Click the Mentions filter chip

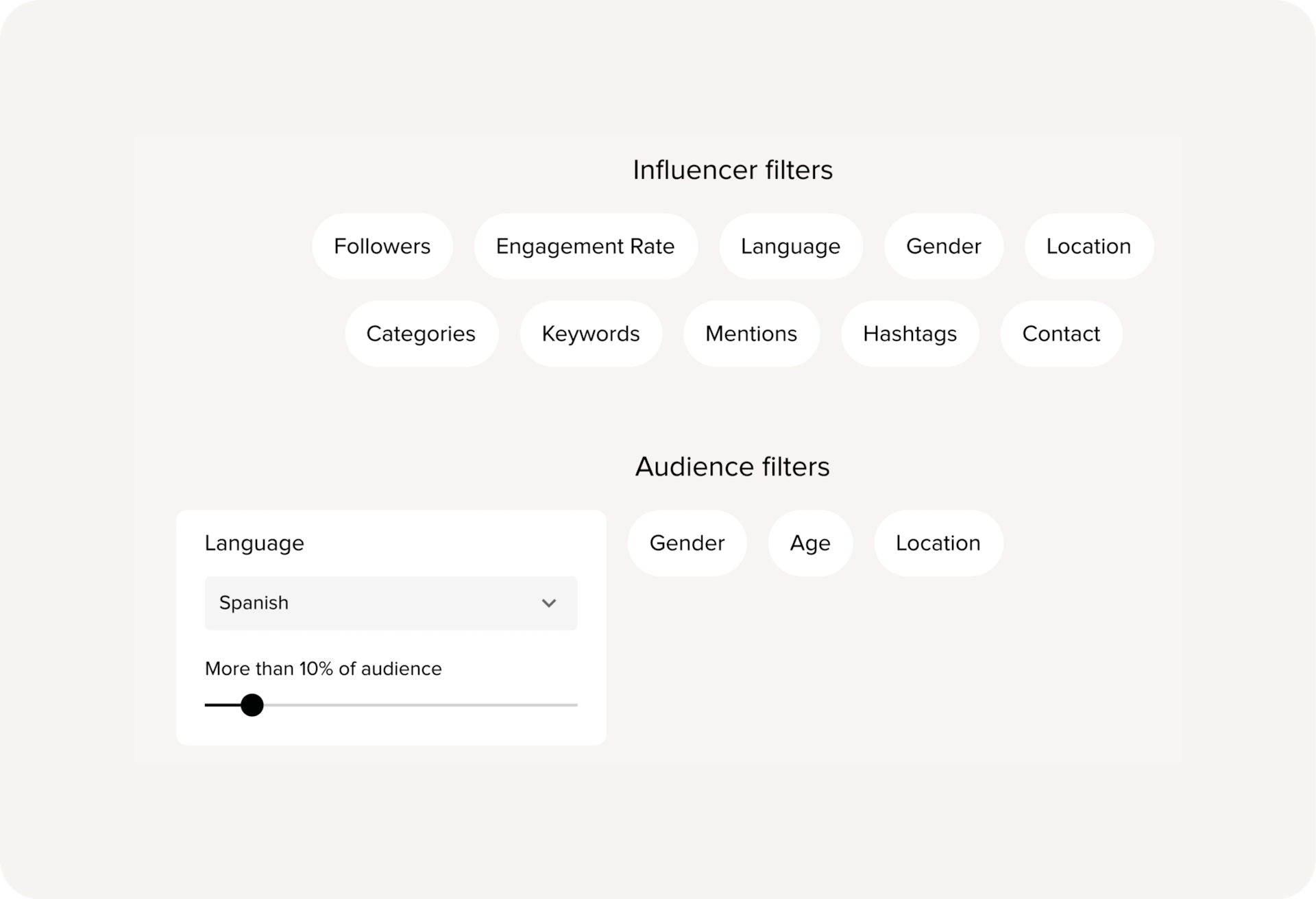click(751, 334)
